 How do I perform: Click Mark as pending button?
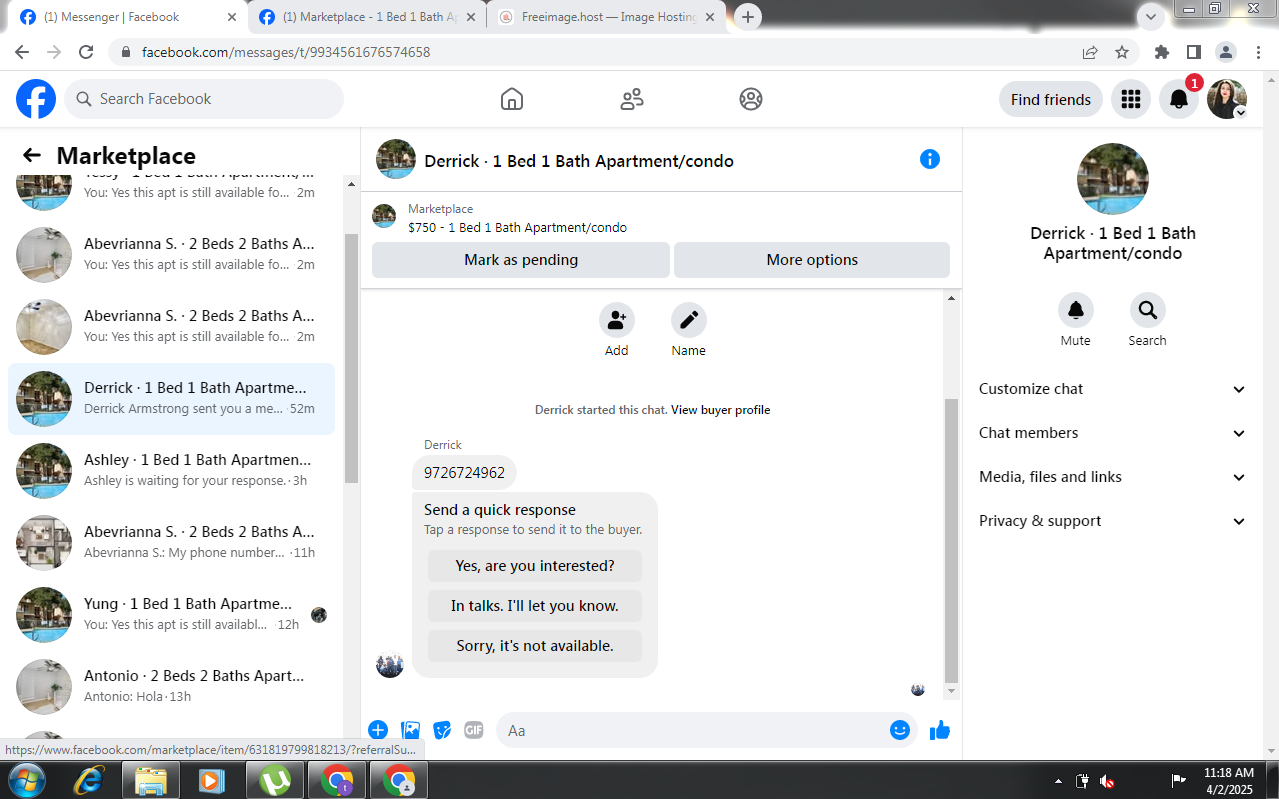[521, 260]
